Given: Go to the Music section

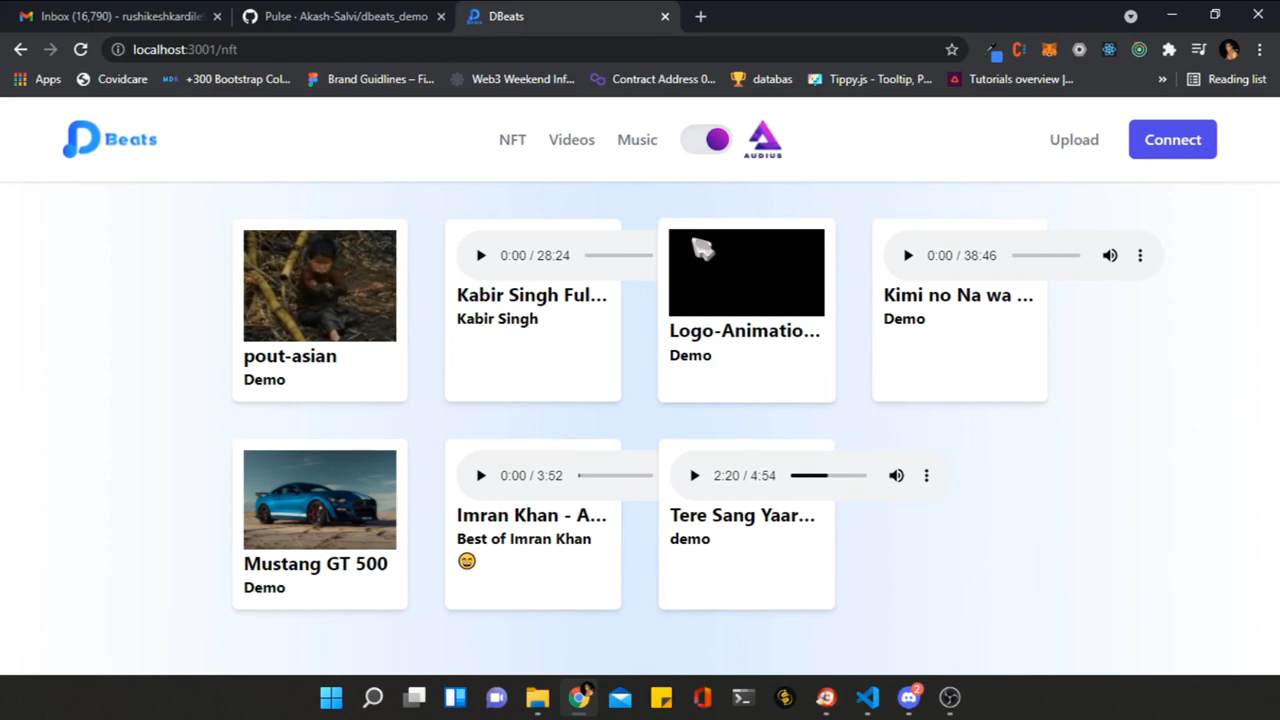Looking at the screenshot, I should coord(637,140).
